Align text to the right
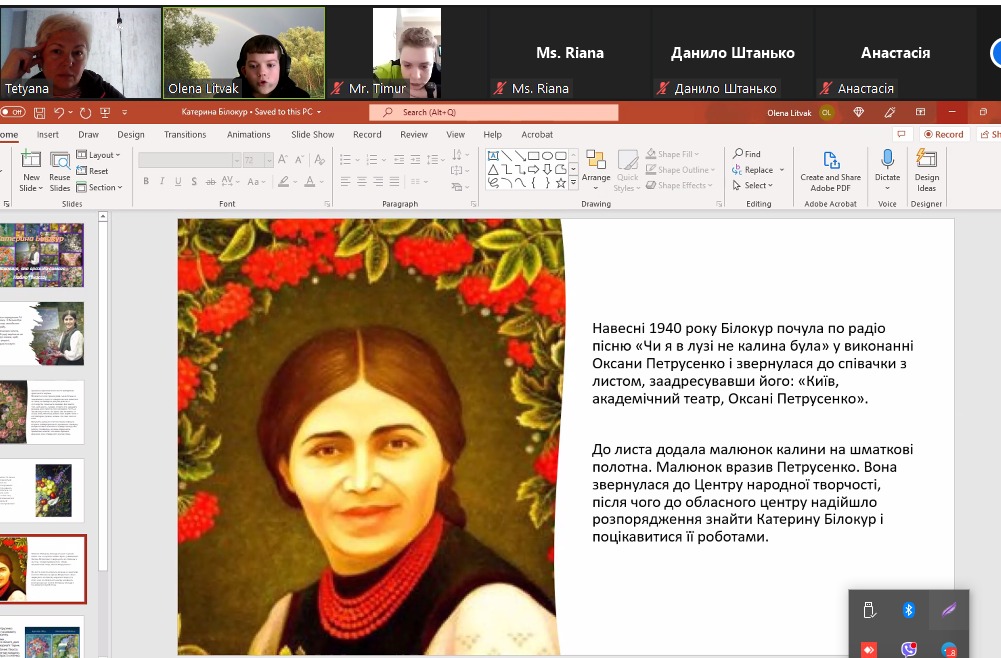1001x658 pixels. coord(379,181)
